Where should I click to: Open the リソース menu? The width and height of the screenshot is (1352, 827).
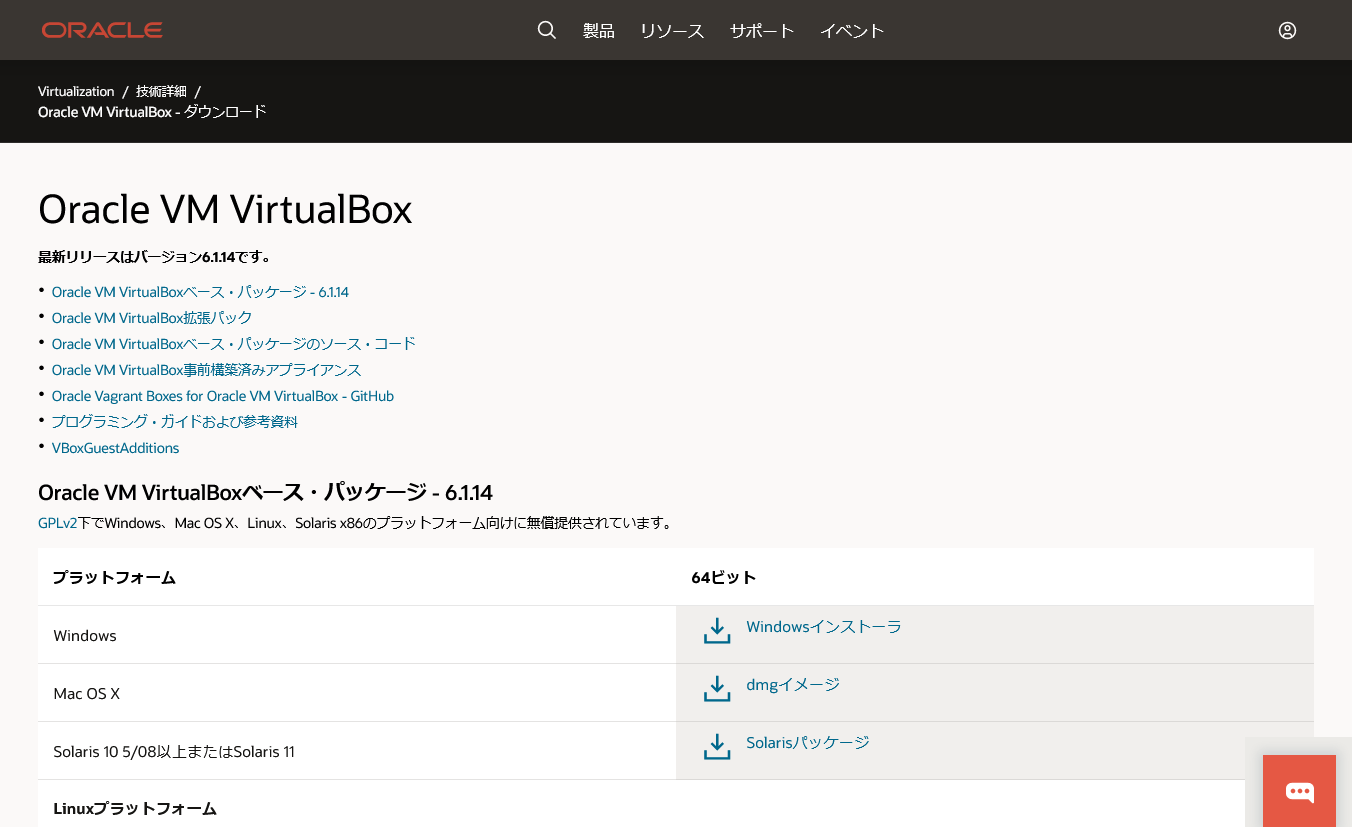671,31
